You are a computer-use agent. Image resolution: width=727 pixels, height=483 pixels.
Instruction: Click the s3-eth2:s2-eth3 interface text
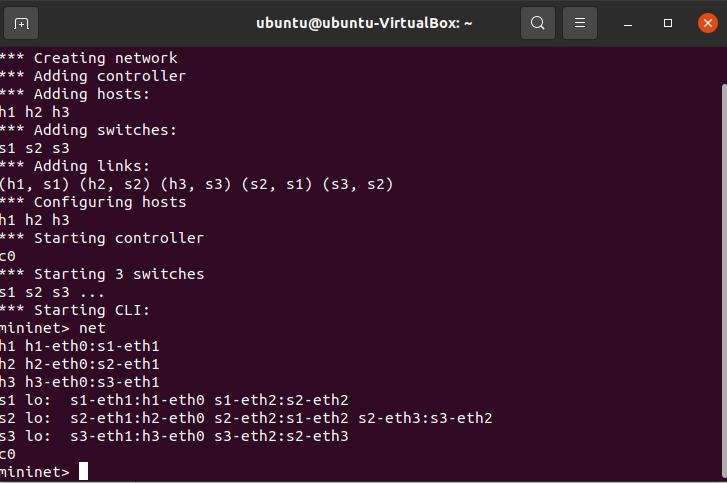(x=281, y=436)
